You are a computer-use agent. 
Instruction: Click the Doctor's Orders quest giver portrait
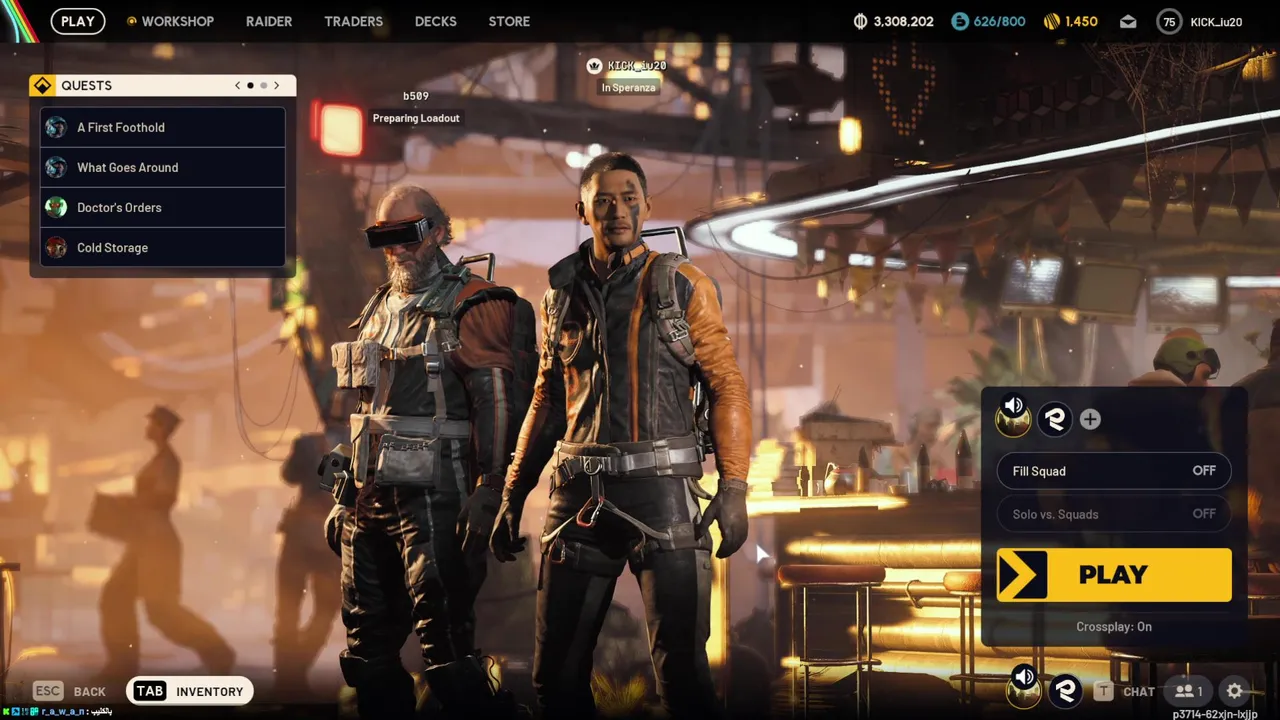click(x=56, y=207)
